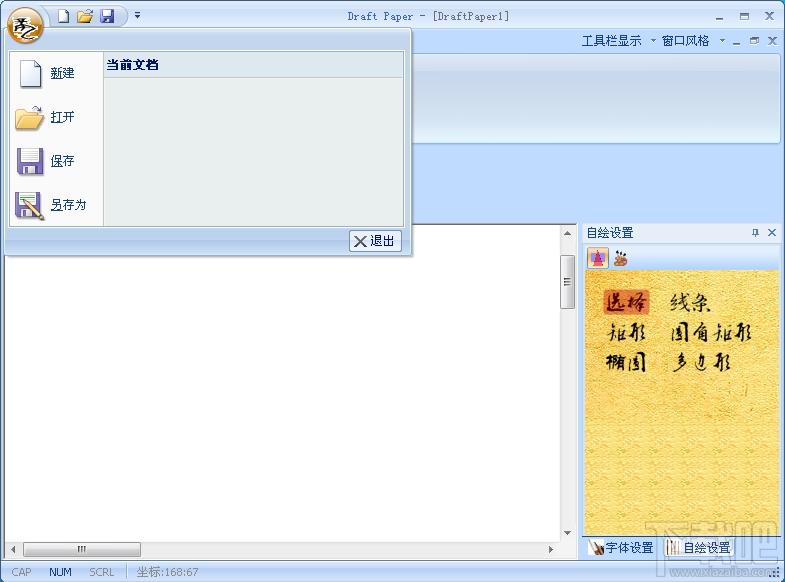Click the New document icon in quick access toolbar
This screenshot has height=582, width=785.
(x=63, y=16)
